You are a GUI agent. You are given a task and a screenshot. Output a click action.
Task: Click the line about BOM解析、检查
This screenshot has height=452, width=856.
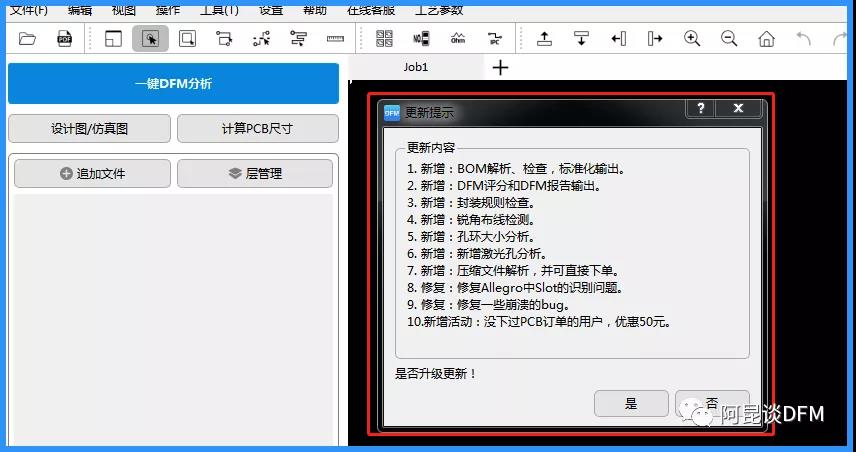point(516,169)
